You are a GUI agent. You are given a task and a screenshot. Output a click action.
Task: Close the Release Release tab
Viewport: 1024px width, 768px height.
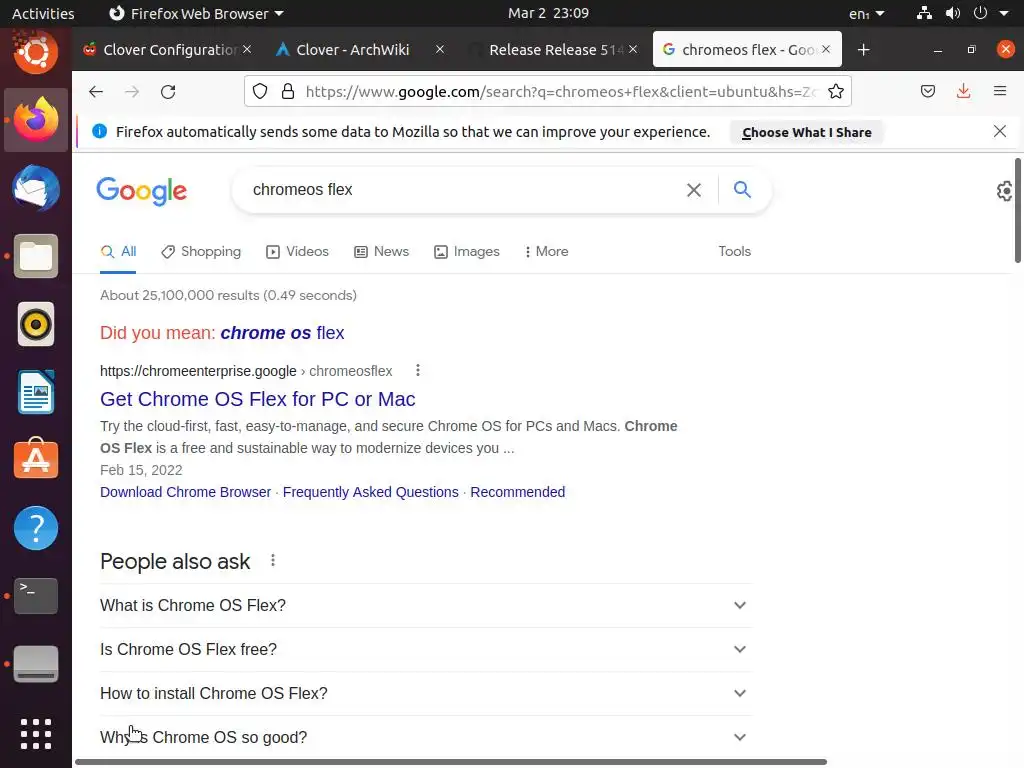pyautogui.click(x=633, y=50)
